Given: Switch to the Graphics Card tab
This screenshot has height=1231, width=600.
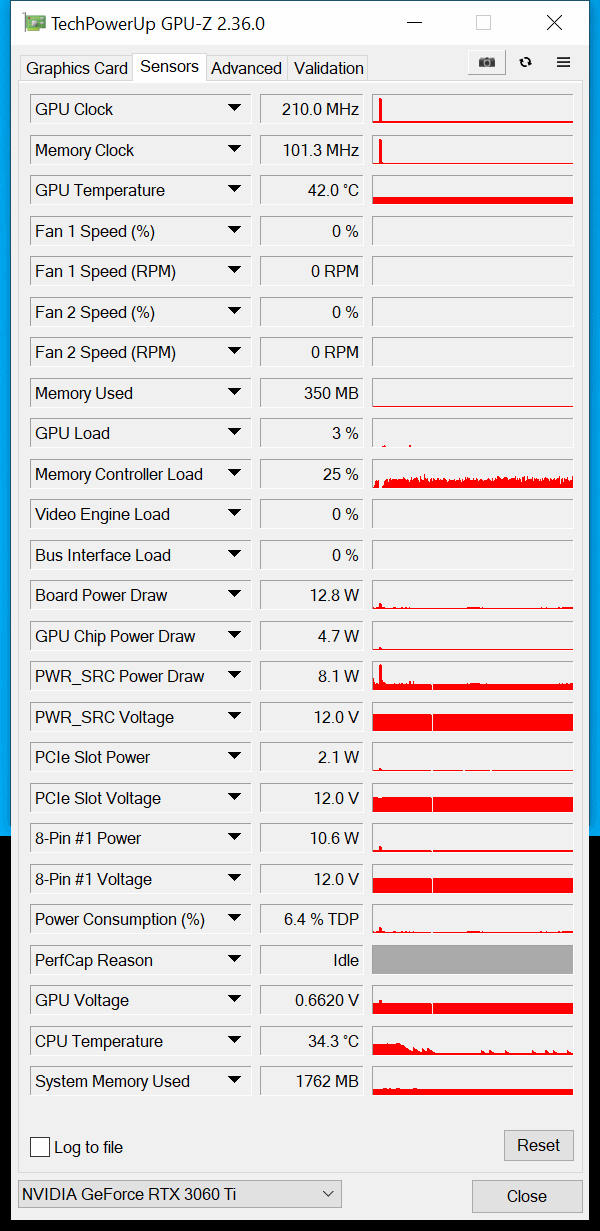Looking at the screenshot, I should click(77, 68).
